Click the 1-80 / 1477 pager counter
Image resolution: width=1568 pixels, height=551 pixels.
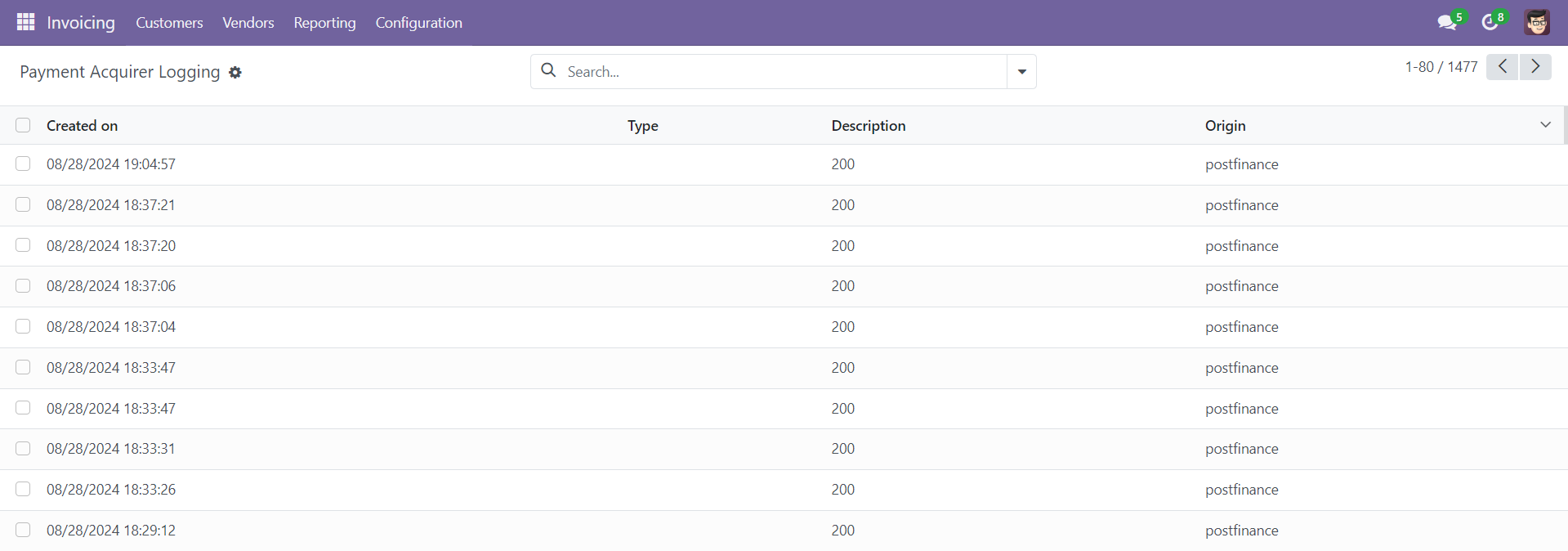[x=1441, y=67]
